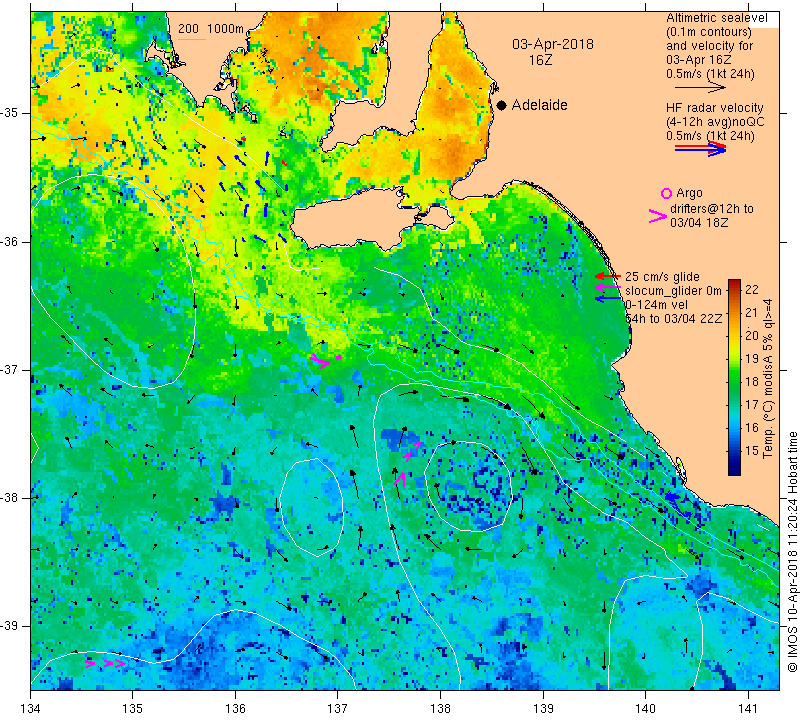Click the three magenta drifter chevrons near 135E

[x=106, y=663]
